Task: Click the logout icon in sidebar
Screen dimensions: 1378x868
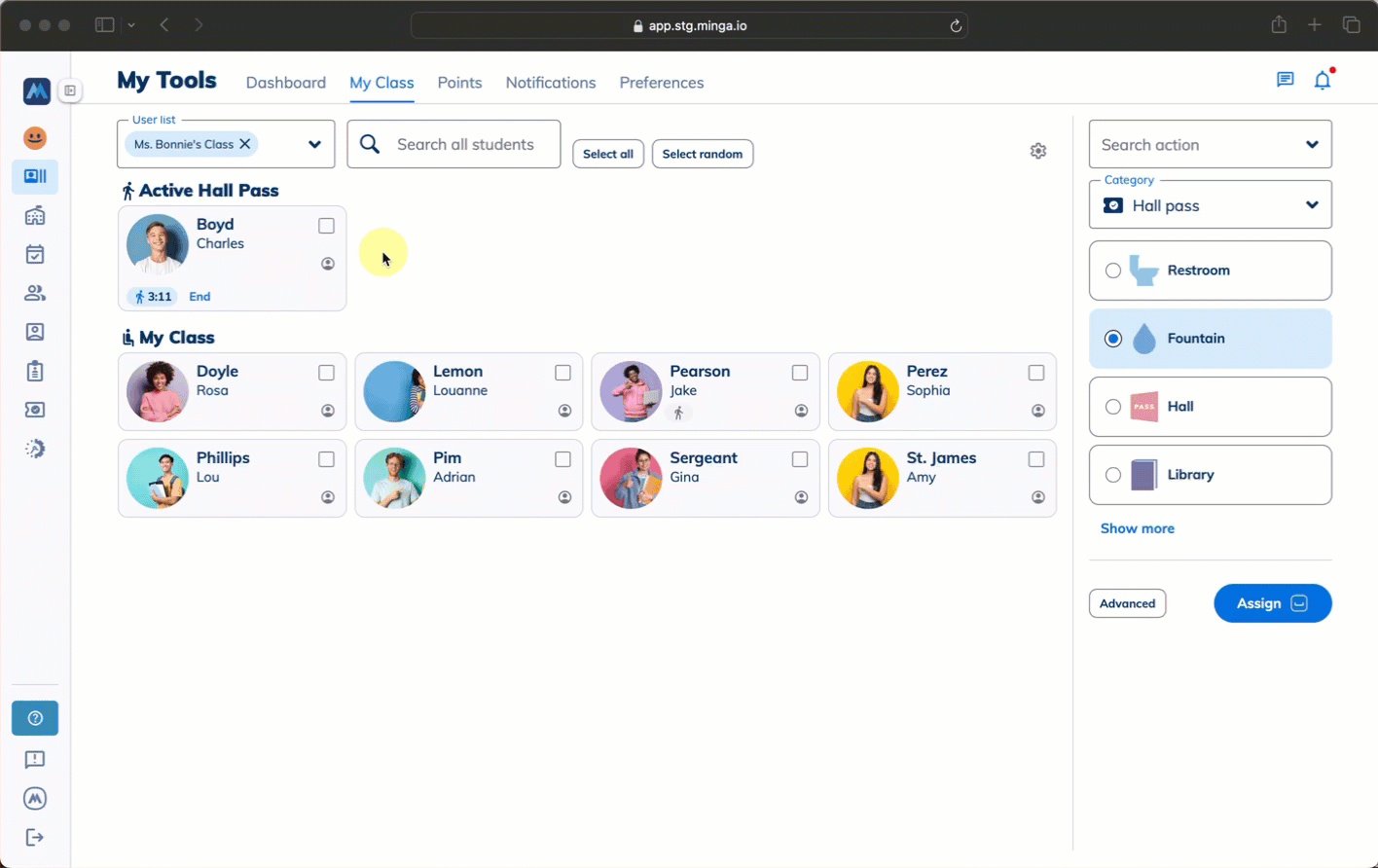Action: coord(35,837)
